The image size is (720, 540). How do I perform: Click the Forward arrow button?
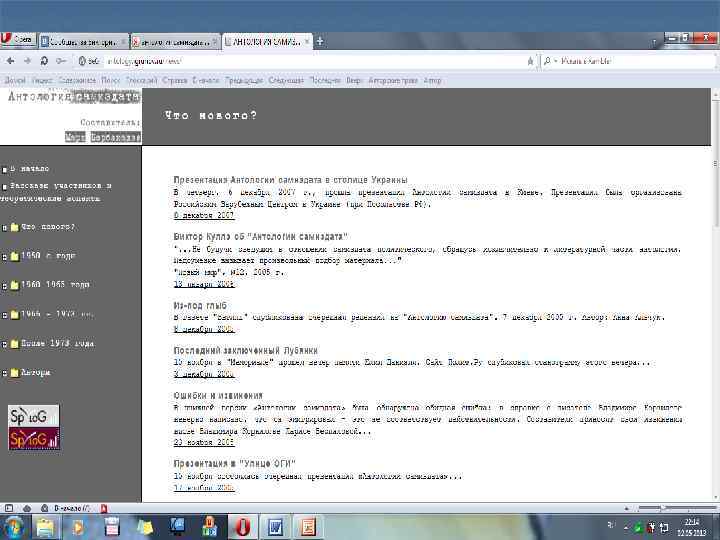pos(27,61)
